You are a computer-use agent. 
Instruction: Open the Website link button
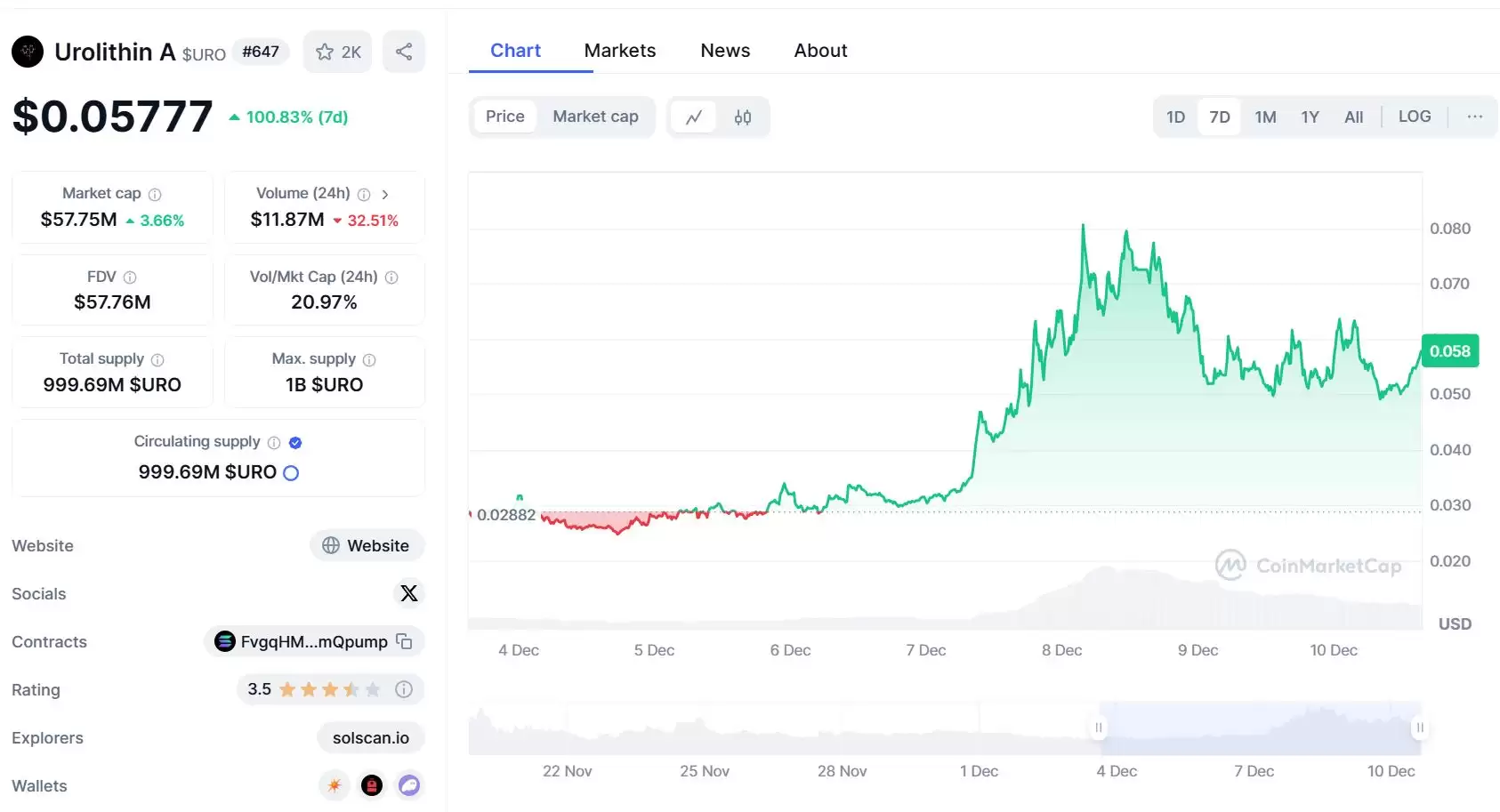pos(367,545)
